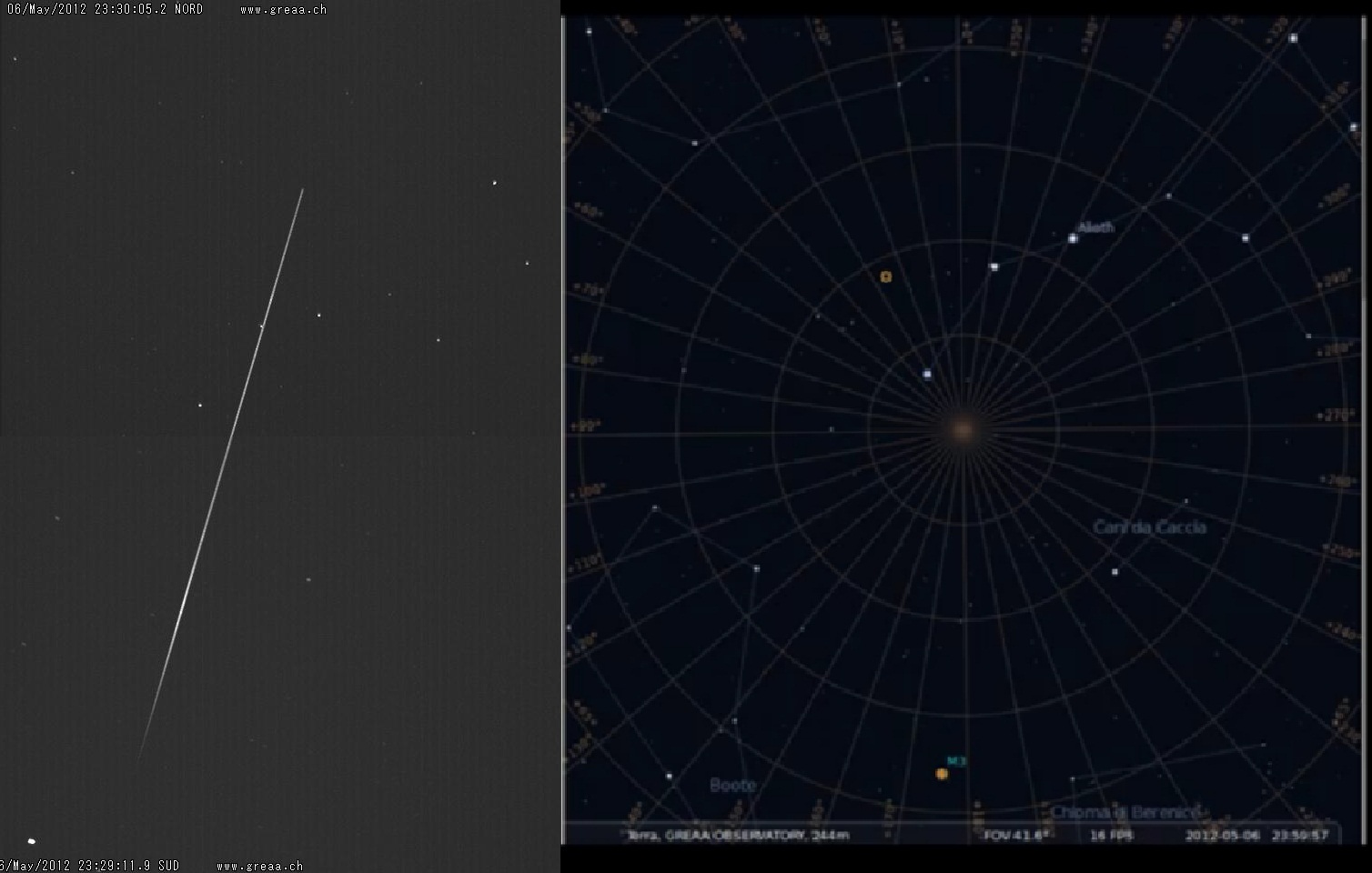Click the top 'www.greaa.ch' text
Viewport: 1372px width, 873px height.
283,9
